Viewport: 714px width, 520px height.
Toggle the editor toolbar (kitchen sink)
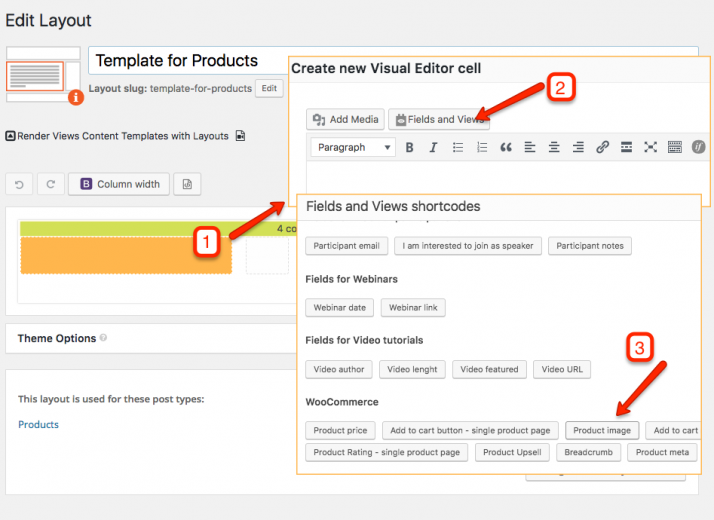pos(674,147)
